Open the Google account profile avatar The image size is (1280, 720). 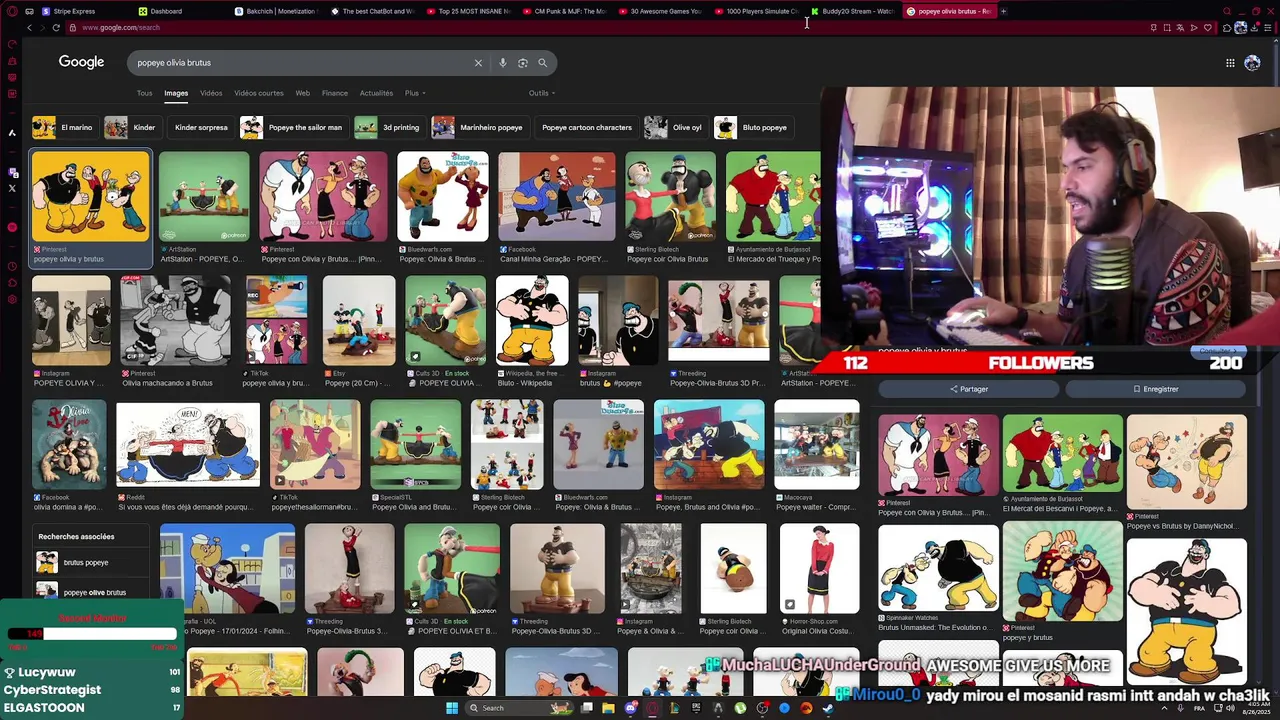pos(1252,63)
